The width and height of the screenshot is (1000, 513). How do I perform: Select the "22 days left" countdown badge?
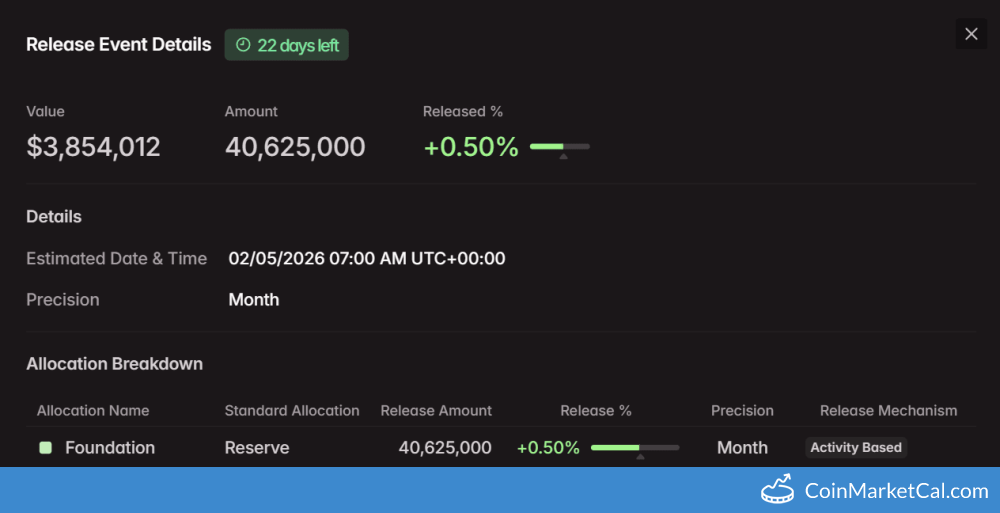pyautogui.click(x=287, y=46)
